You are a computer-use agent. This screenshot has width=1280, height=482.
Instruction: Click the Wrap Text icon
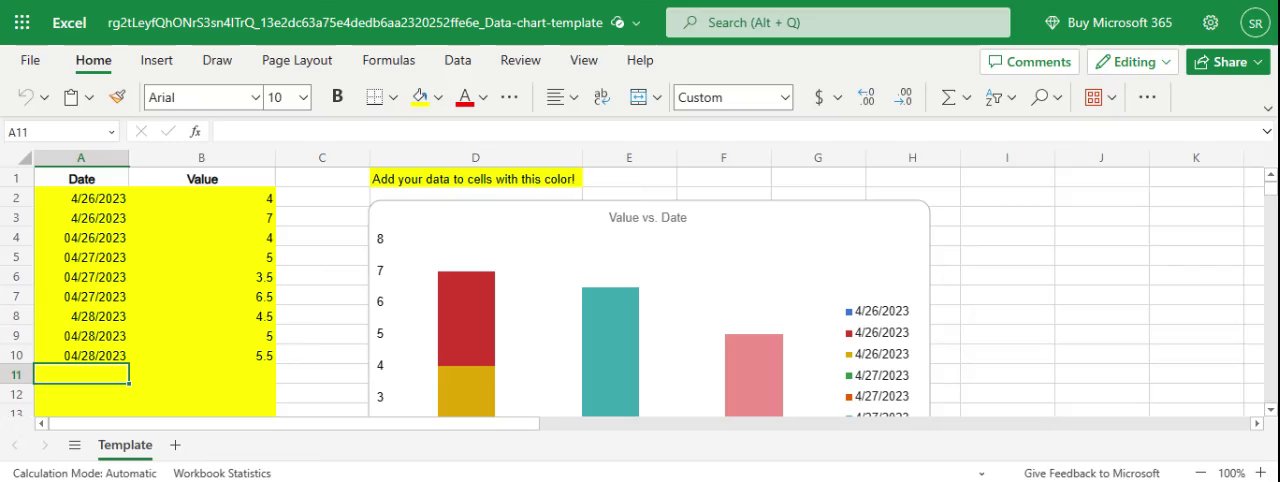601,97
